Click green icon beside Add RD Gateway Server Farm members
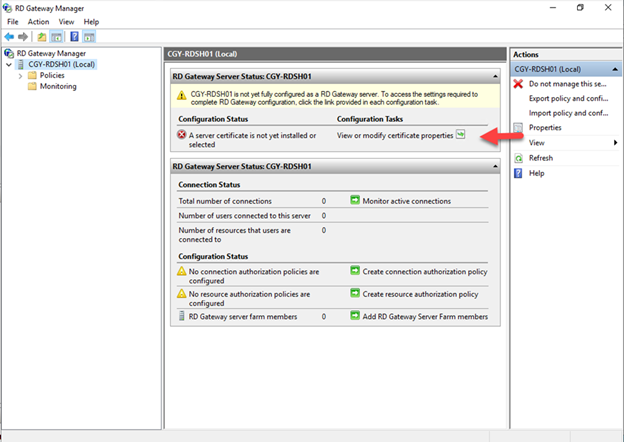This screenshot has height=442, width=624. (x=355, y=316)
